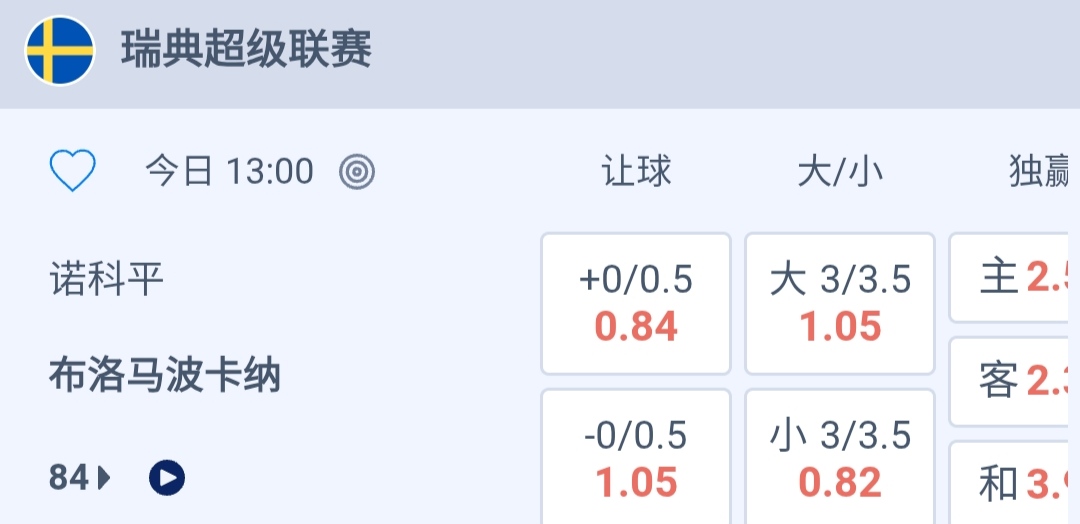Pick the +0/0.5 handicap at 0.84
This screenshot has width=1080, height=524.
(x=636, y=303)
